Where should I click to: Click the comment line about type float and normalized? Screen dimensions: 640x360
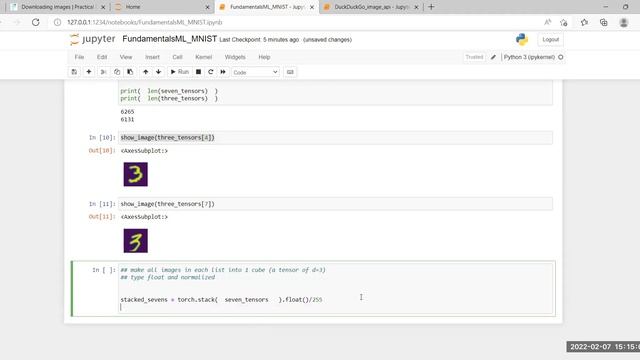(x=168, y=277)
